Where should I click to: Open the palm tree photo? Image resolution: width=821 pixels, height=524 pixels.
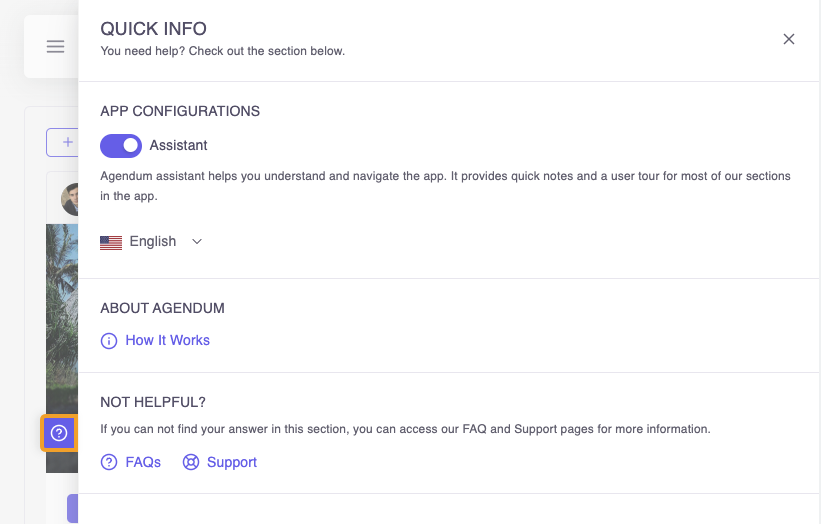click(x=62, y=320)
